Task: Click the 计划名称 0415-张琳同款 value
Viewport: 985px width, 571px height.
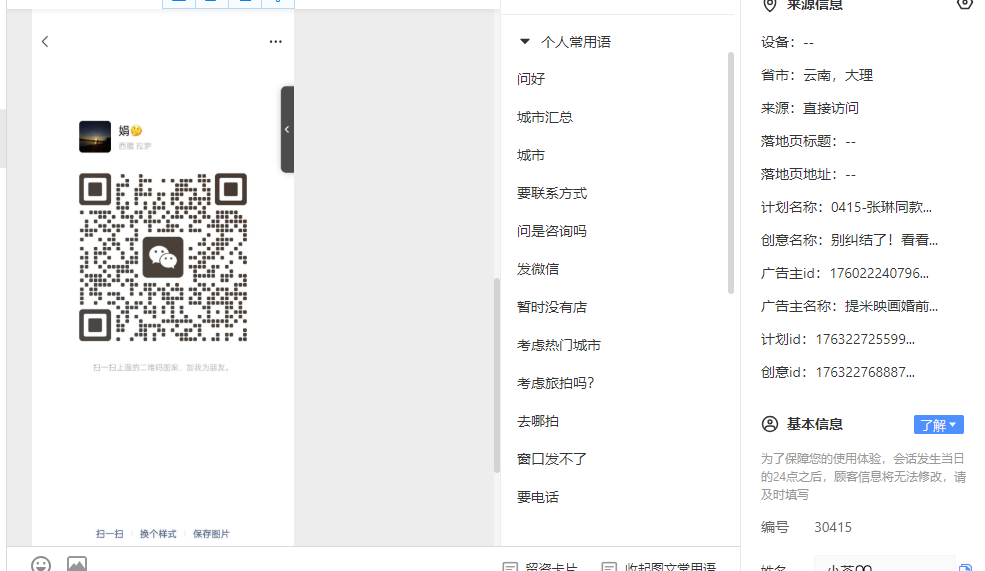Action: click(x=881, y=207)
